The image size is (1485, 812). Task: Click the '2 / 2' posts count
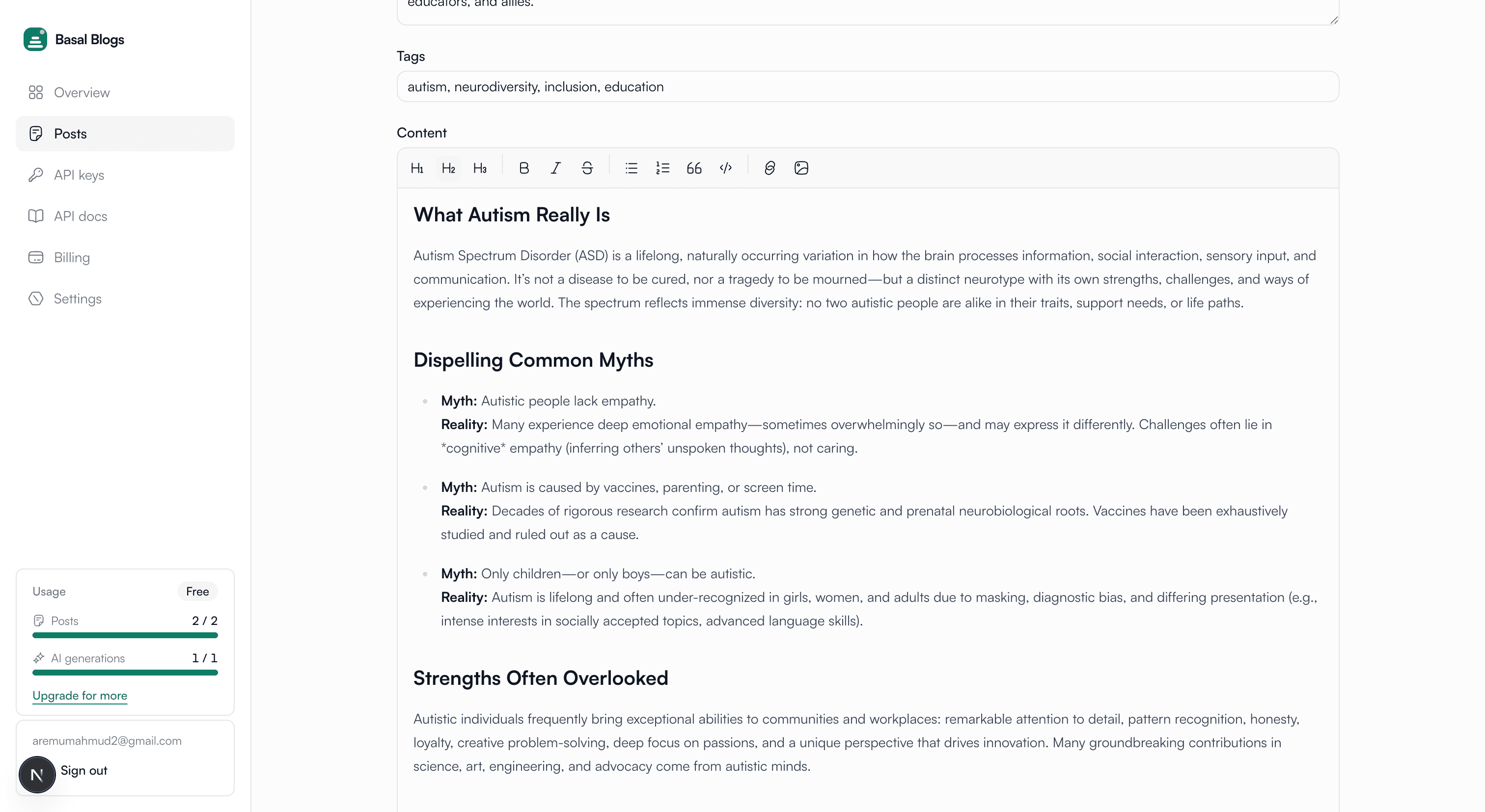click(x=205, y=621)
